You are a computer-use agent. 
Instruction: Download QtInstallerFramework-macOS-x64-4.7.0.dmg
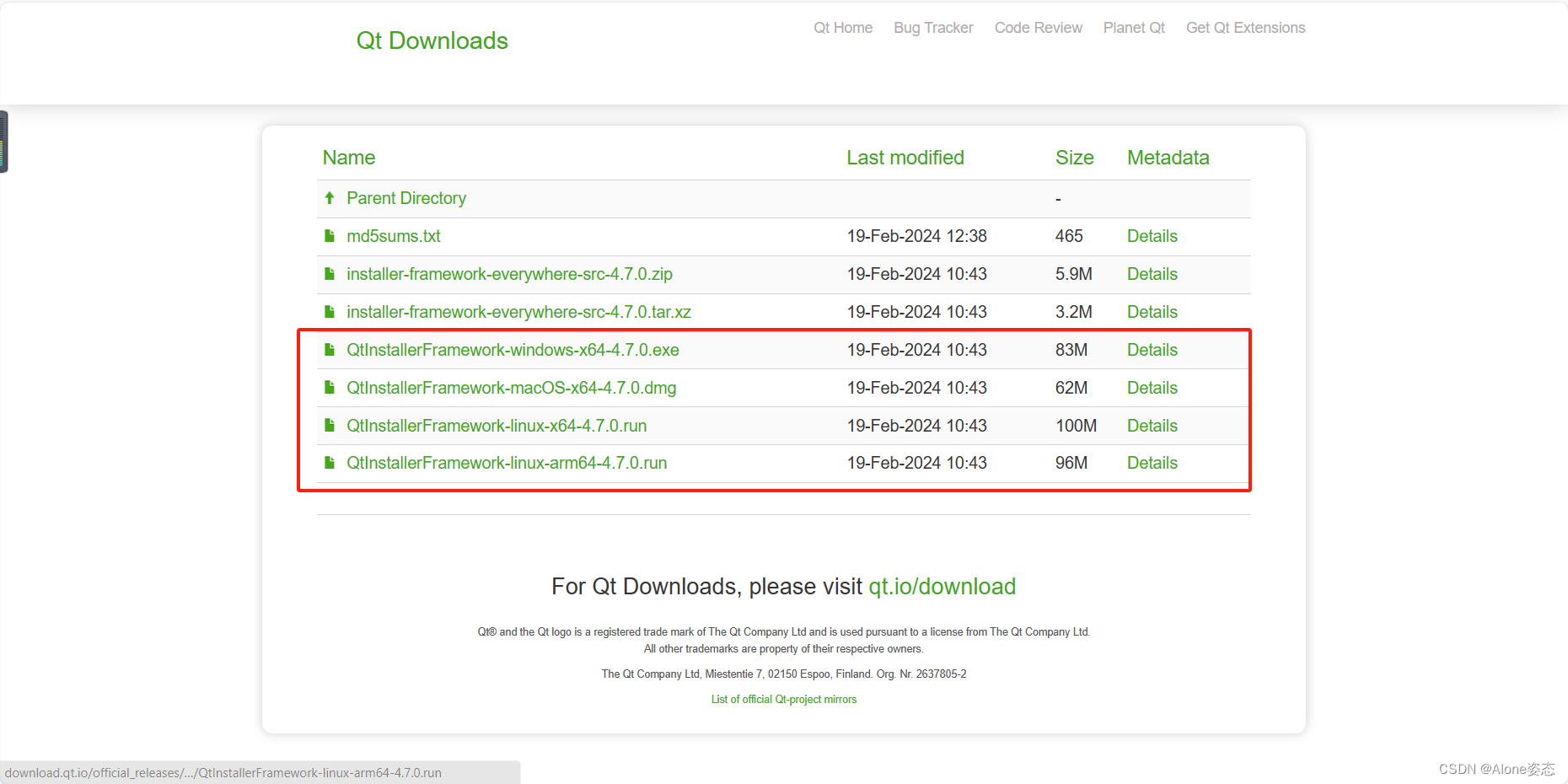[x=512, y=388]
